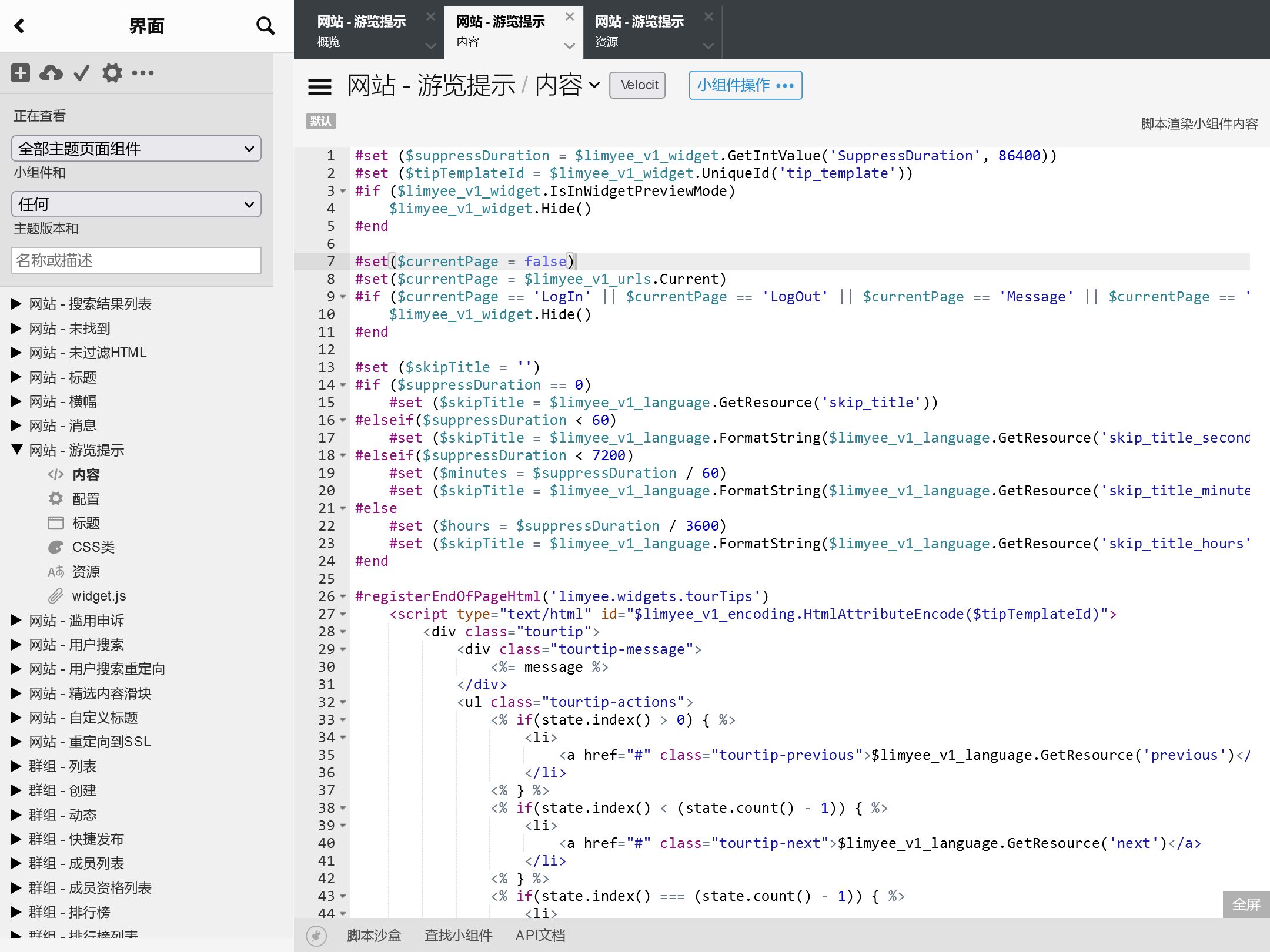1270x952 pixels.
Task: Click the search magnifier icon
Action: pos(266,26)
